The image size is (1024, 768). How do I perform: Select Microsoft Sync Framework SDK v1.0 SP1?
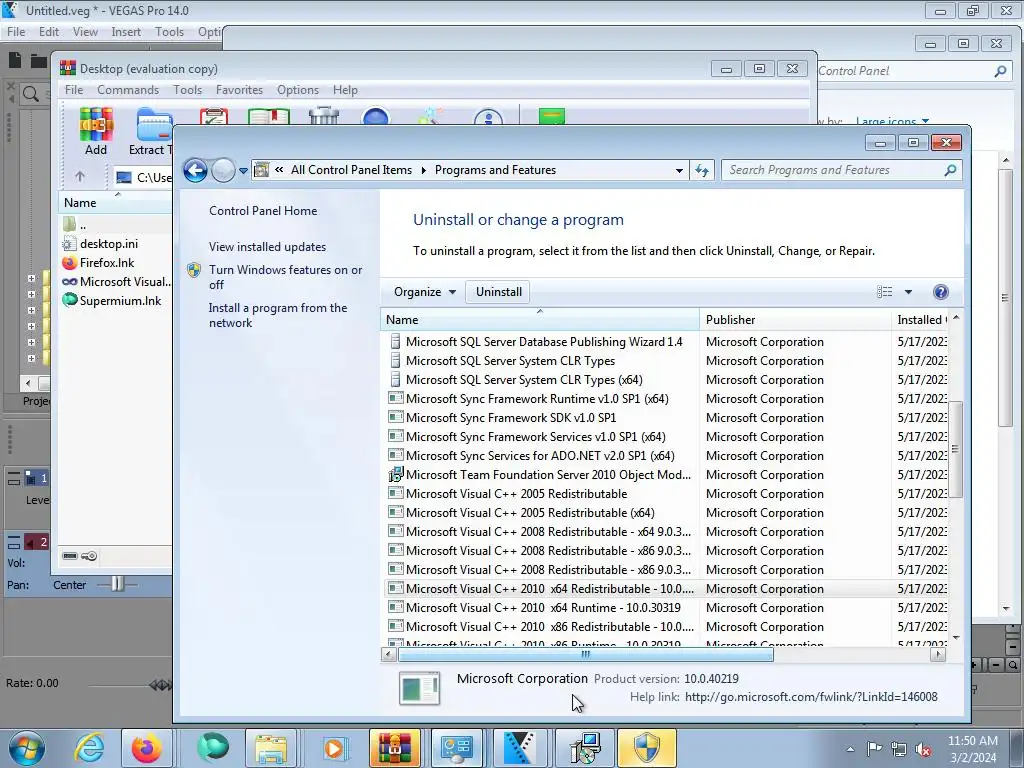[x=666, y=417]
